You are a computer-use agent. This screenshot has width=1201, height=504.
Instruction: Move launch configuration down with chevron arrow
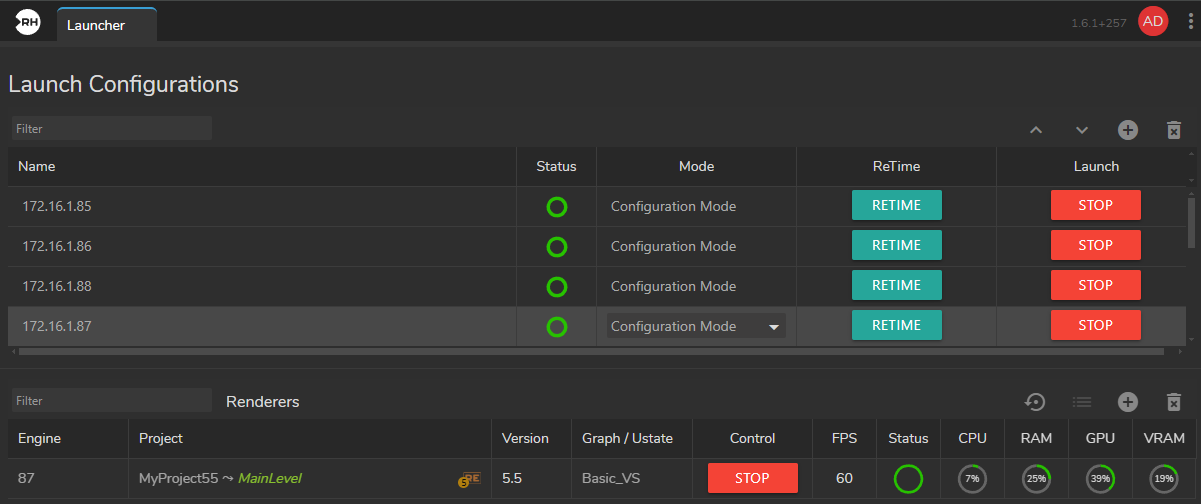[x=1082, y=130]
